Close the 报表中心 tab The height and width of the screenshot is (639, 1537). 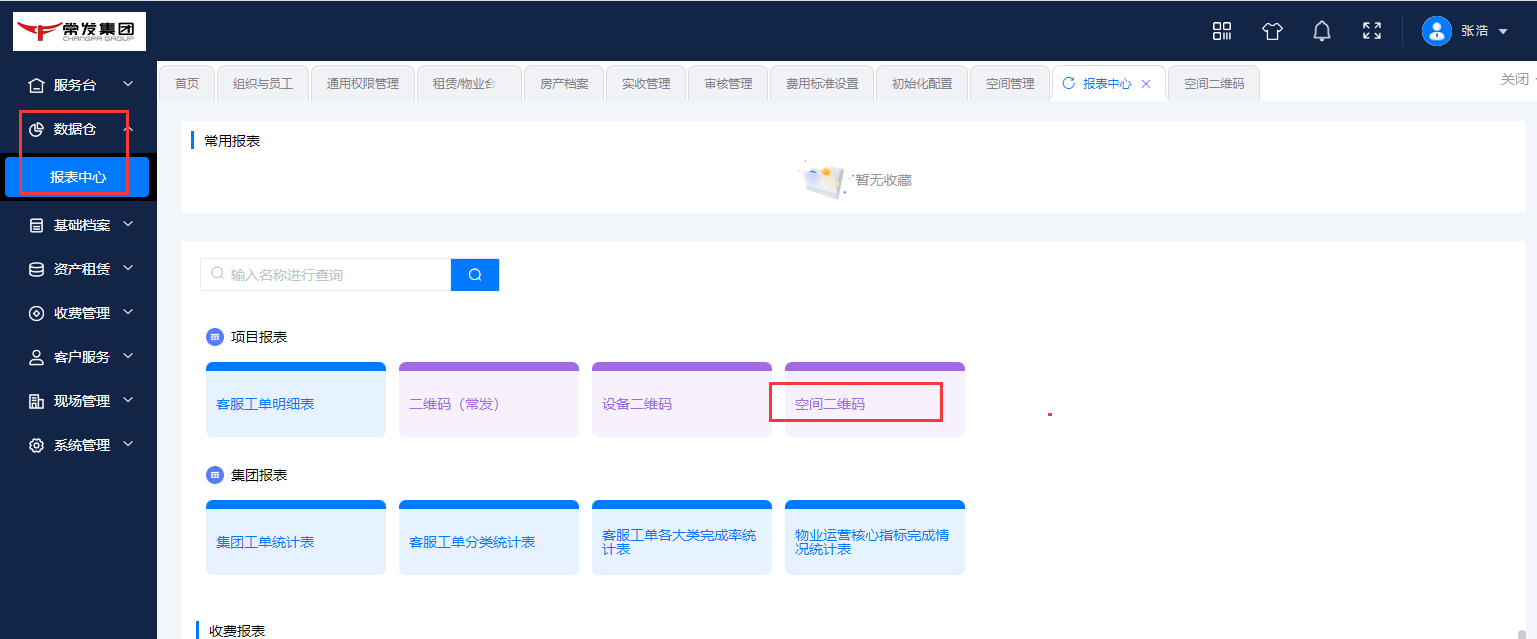tap(1146, 84)
